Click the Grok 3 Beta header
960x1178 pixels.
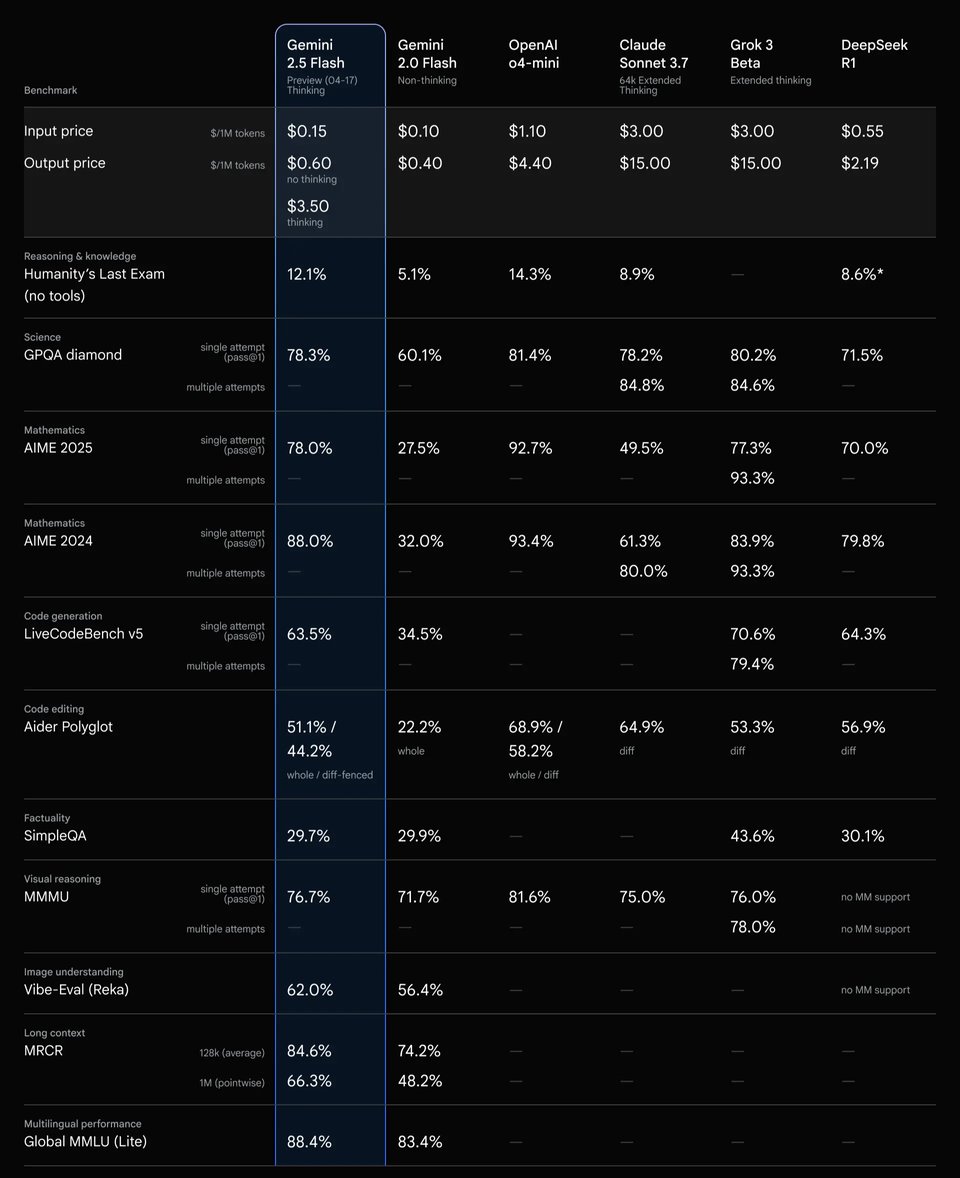click(752, 53)
